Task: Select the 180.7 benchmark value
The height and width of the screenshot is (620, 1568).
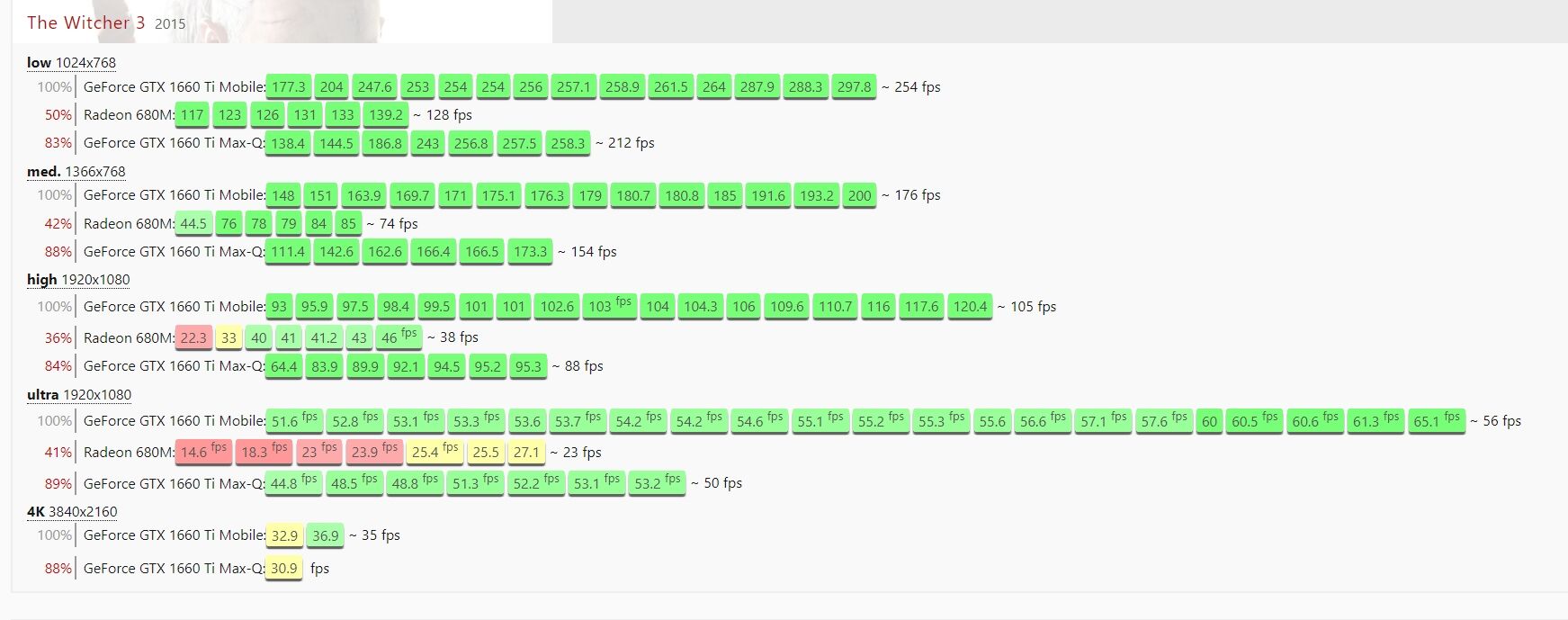Action: pos(633,195)
